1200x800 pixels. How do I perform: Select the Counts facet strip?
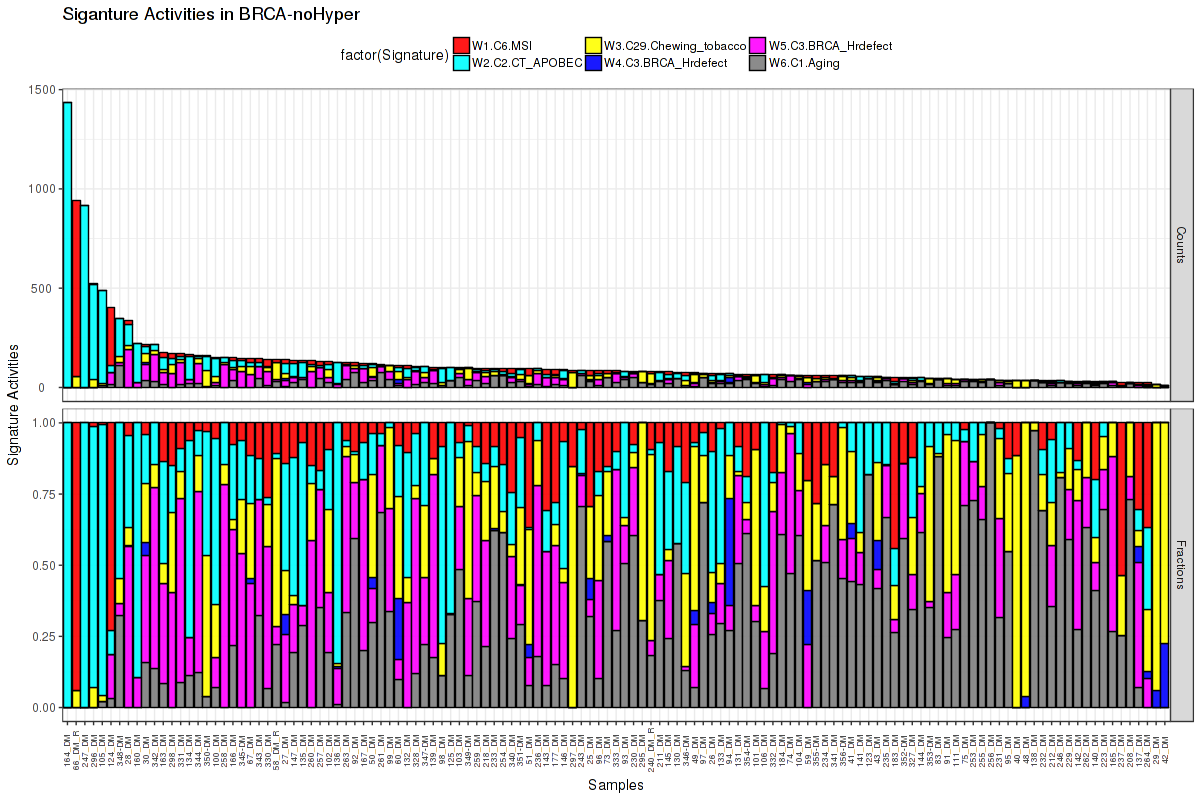(1181, 245)
